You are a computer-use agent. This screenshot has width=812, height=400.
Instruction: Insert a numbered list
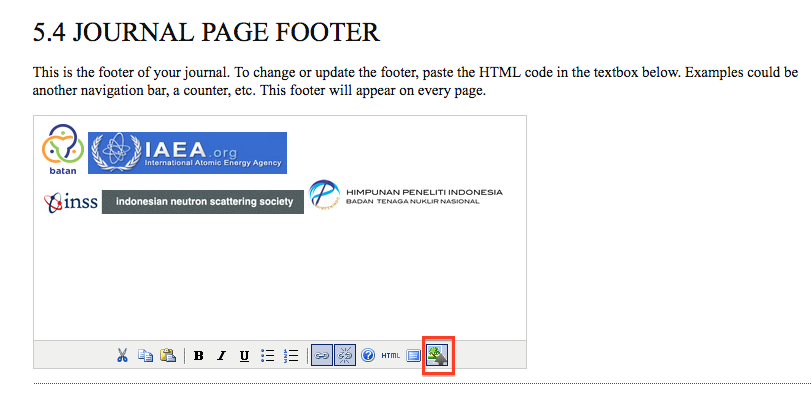click(292, 355)
